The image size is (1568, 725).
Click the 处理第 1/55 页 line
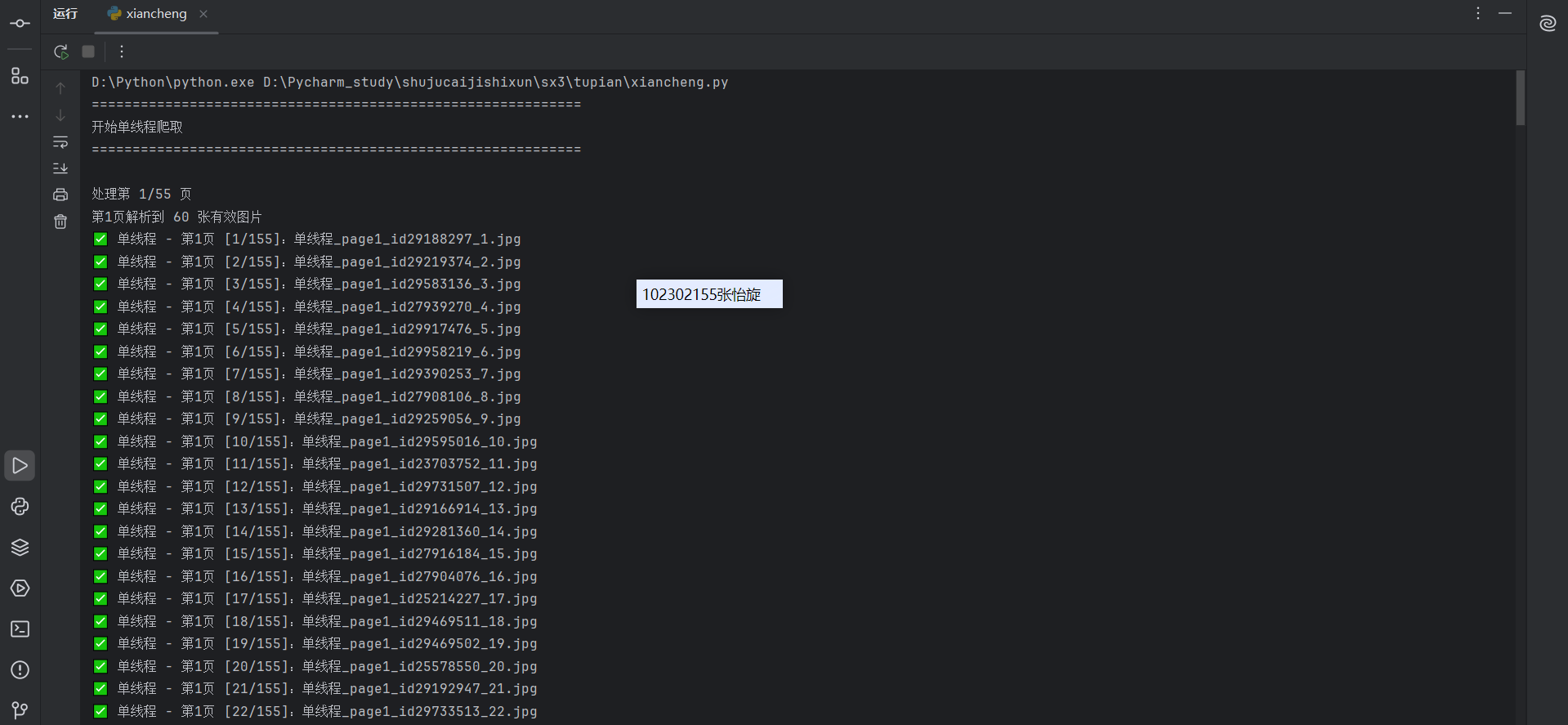[x=141, y=194]
